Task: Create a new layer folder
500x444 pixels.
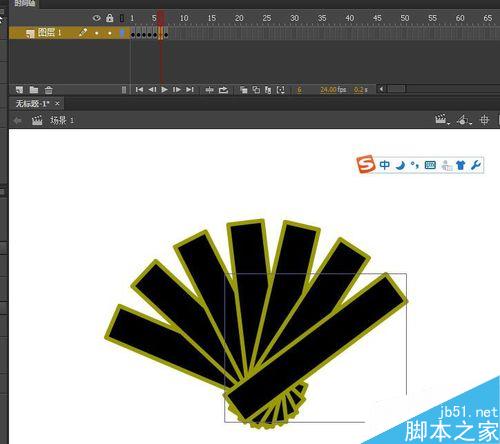Action: coord(34,90)
